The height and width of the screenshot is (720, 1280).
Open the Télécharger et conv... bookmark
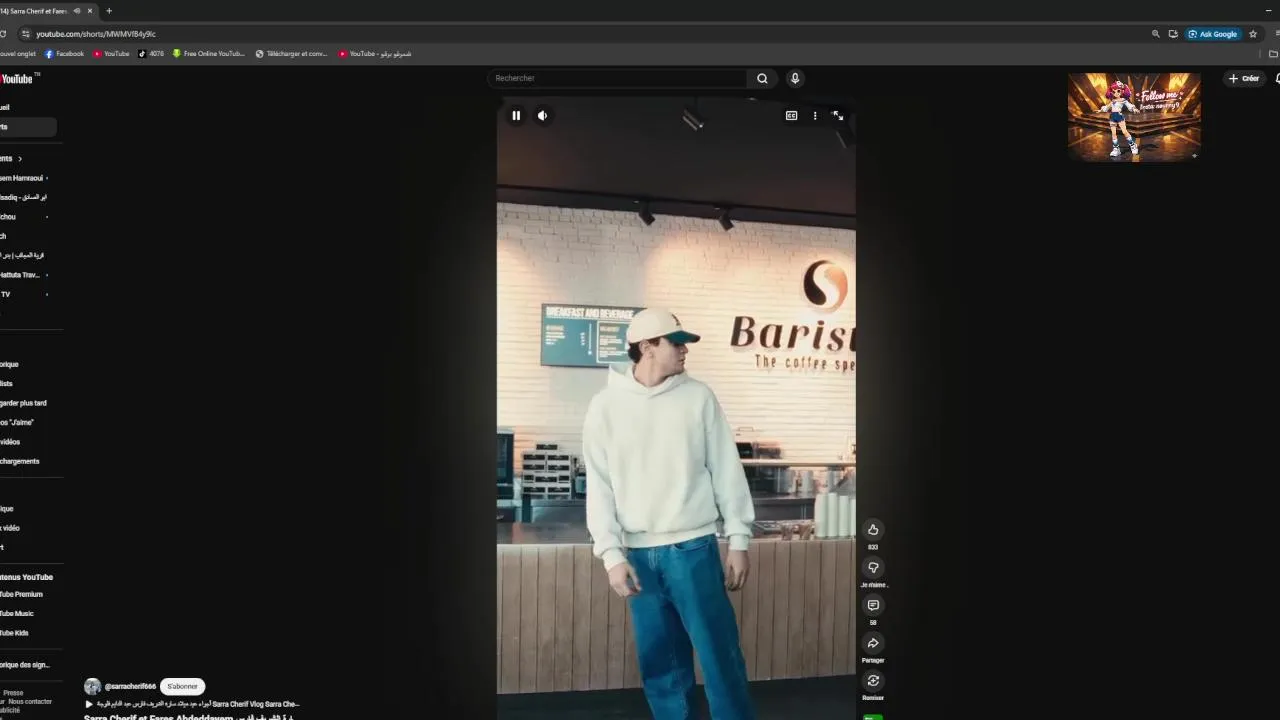[x=291, y=54]
